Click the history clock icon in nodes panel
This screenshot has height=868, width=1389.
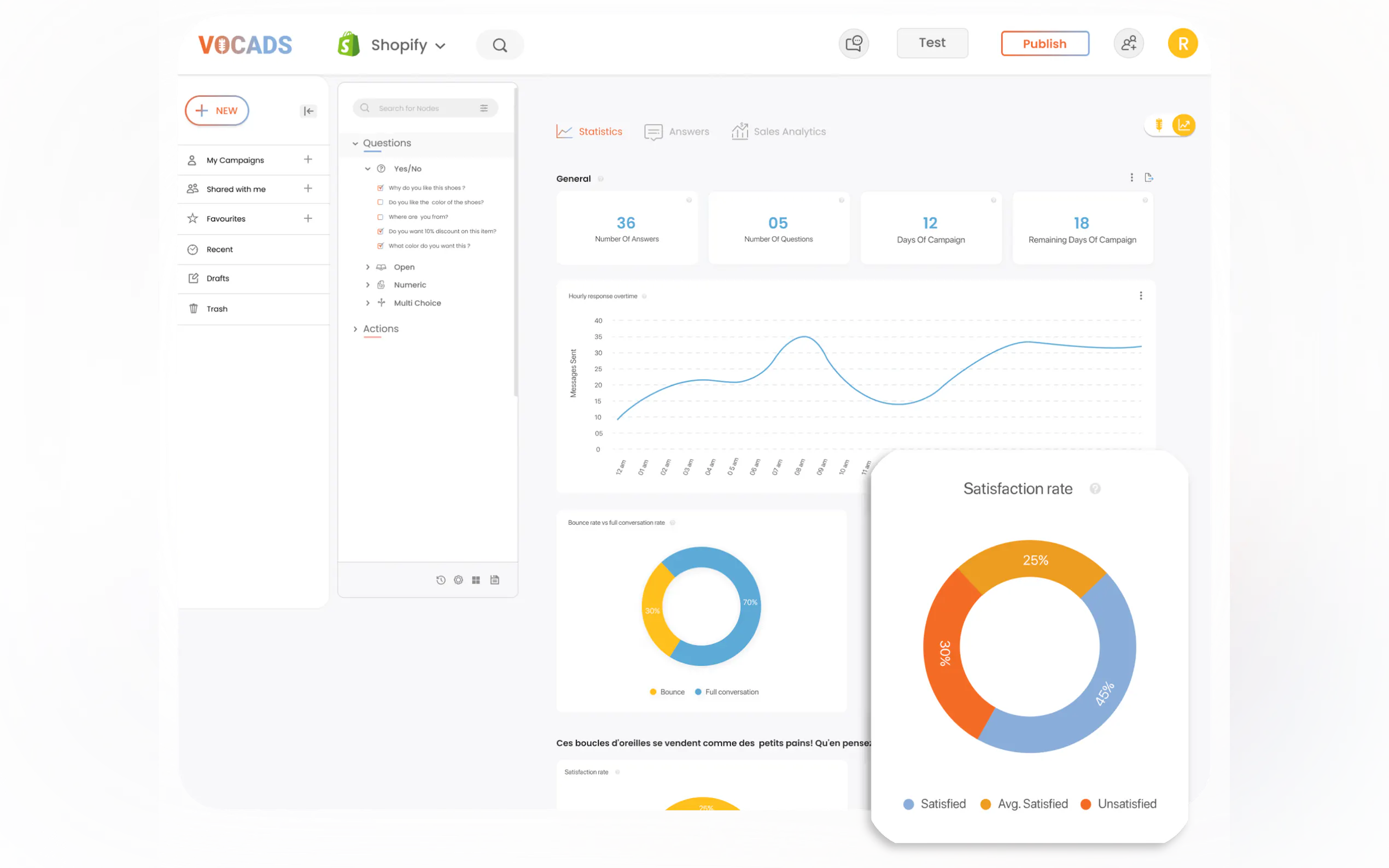pyautogui.click(x=440, y=580)
